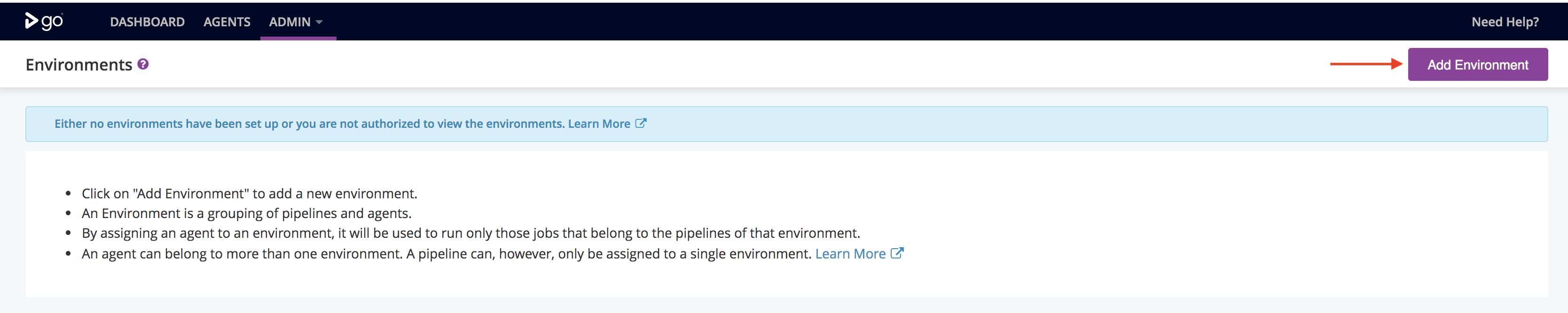The height and width of the screenshot is (313, 1568).
Task: Switch to the AGENTS tab
Action: [x=227, y=22]
